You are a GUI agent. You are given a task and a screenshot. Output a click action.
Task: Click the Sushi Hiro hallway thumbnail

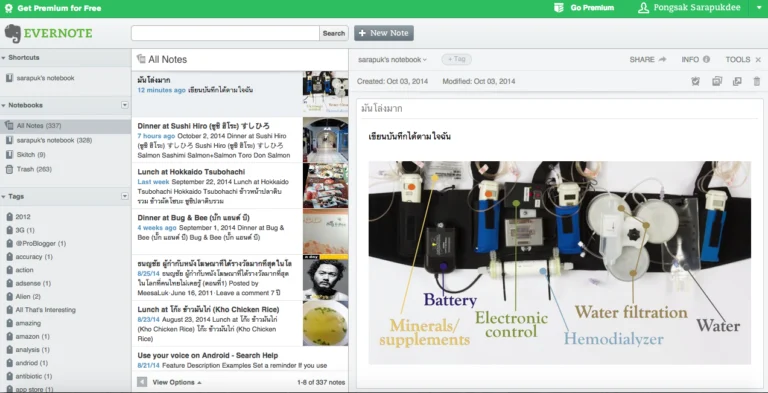click(325, 140)
